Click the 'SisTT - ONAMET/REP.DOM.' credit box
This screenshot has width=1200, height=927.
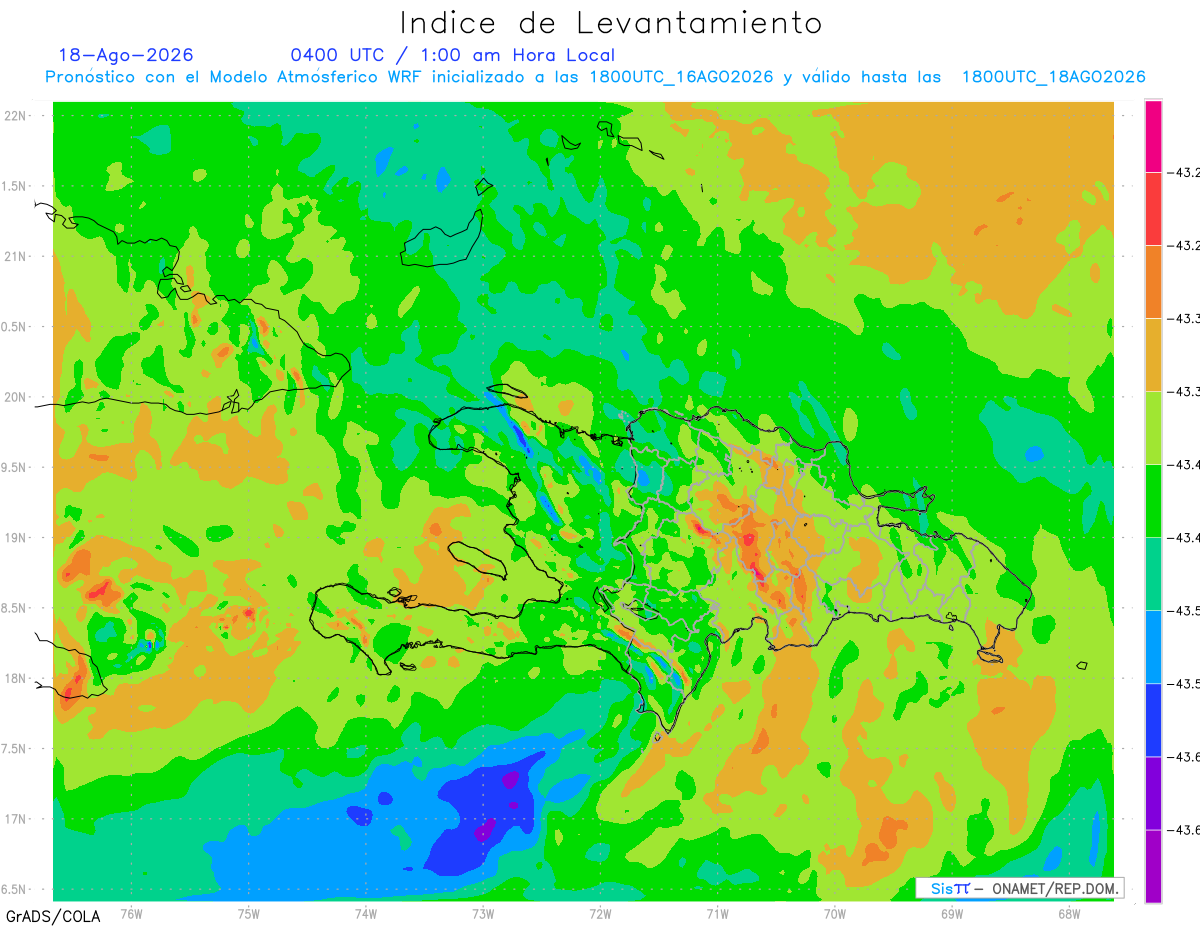[1020, 888]
